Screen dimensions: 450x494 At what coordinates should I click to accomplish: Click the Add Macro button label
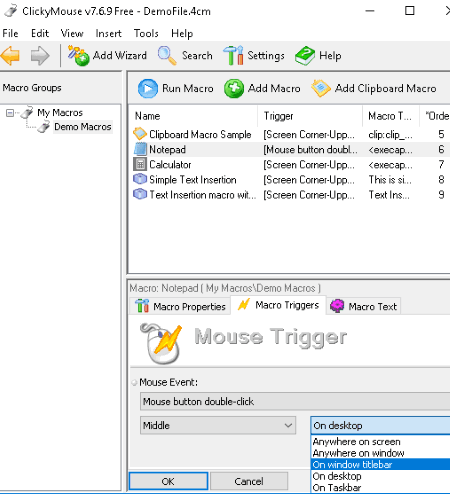pos(274,88)
